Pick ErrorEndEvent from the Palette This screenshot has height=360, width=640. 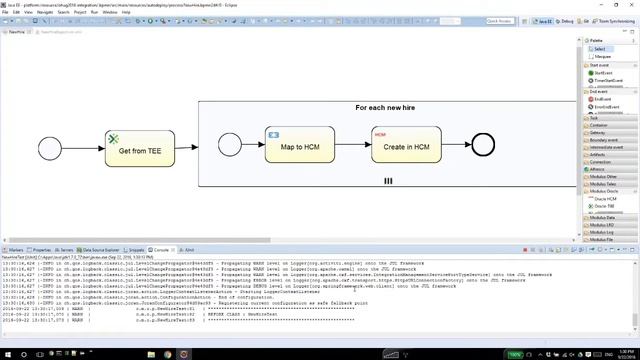(x=604, y=107)
